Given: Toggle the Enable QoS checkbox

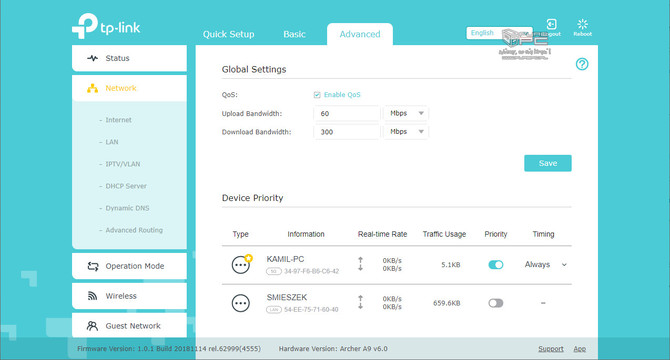Looking at the screenshot, I should point(317,95).
